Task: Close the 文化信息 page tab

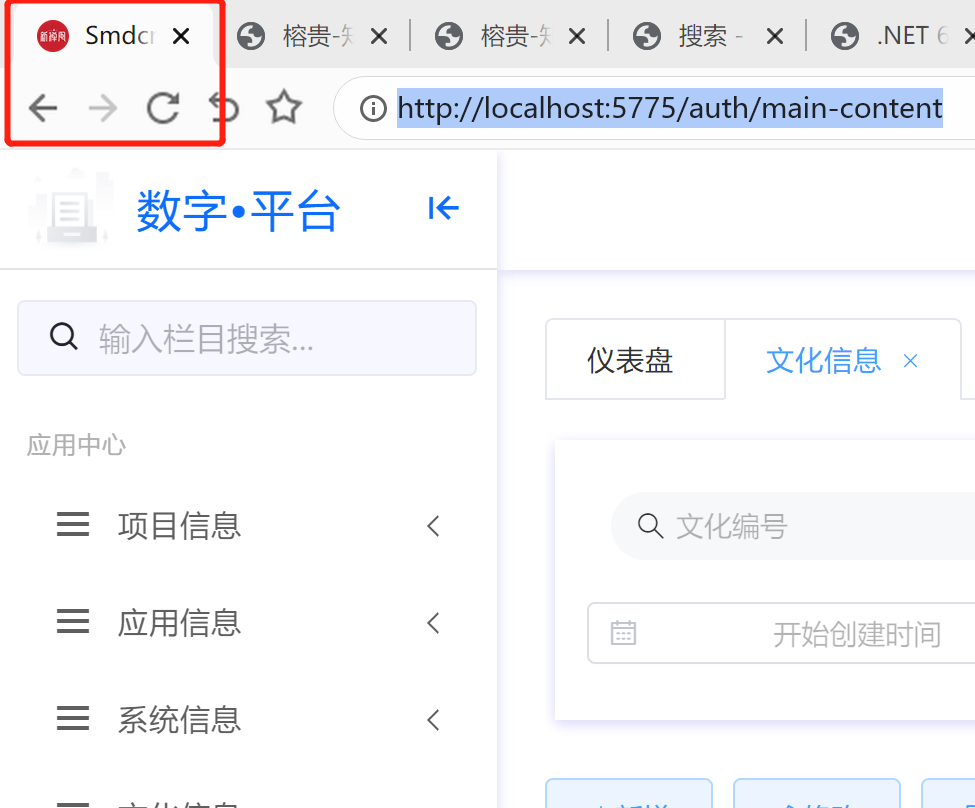Action: (x=910, y=361)
